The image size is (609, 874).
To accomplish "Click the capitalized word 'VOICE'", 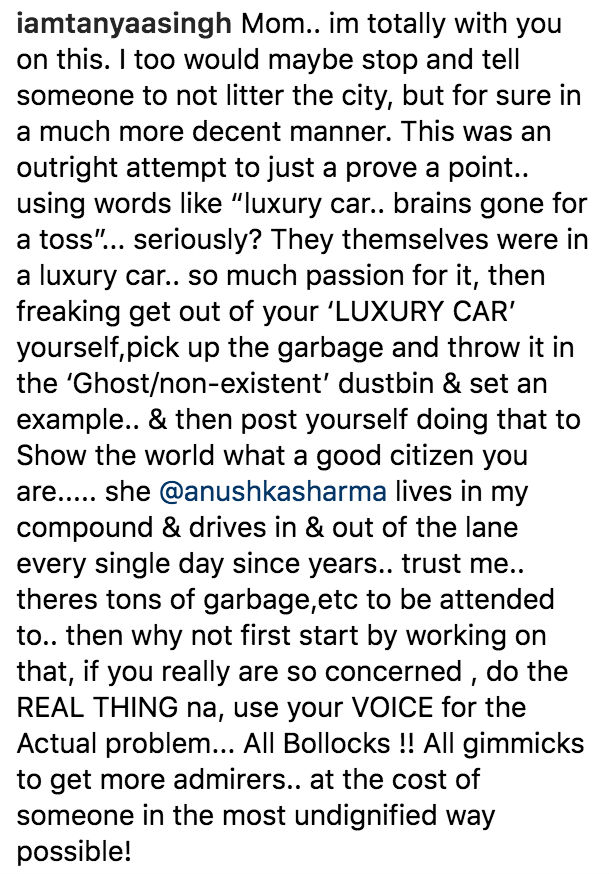I will (392, 707).
